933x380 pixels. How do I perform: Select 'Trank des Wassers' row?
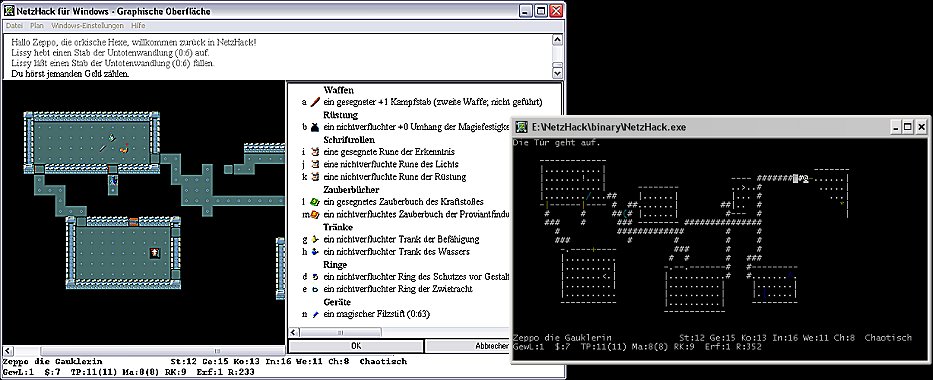coord(386,252)
